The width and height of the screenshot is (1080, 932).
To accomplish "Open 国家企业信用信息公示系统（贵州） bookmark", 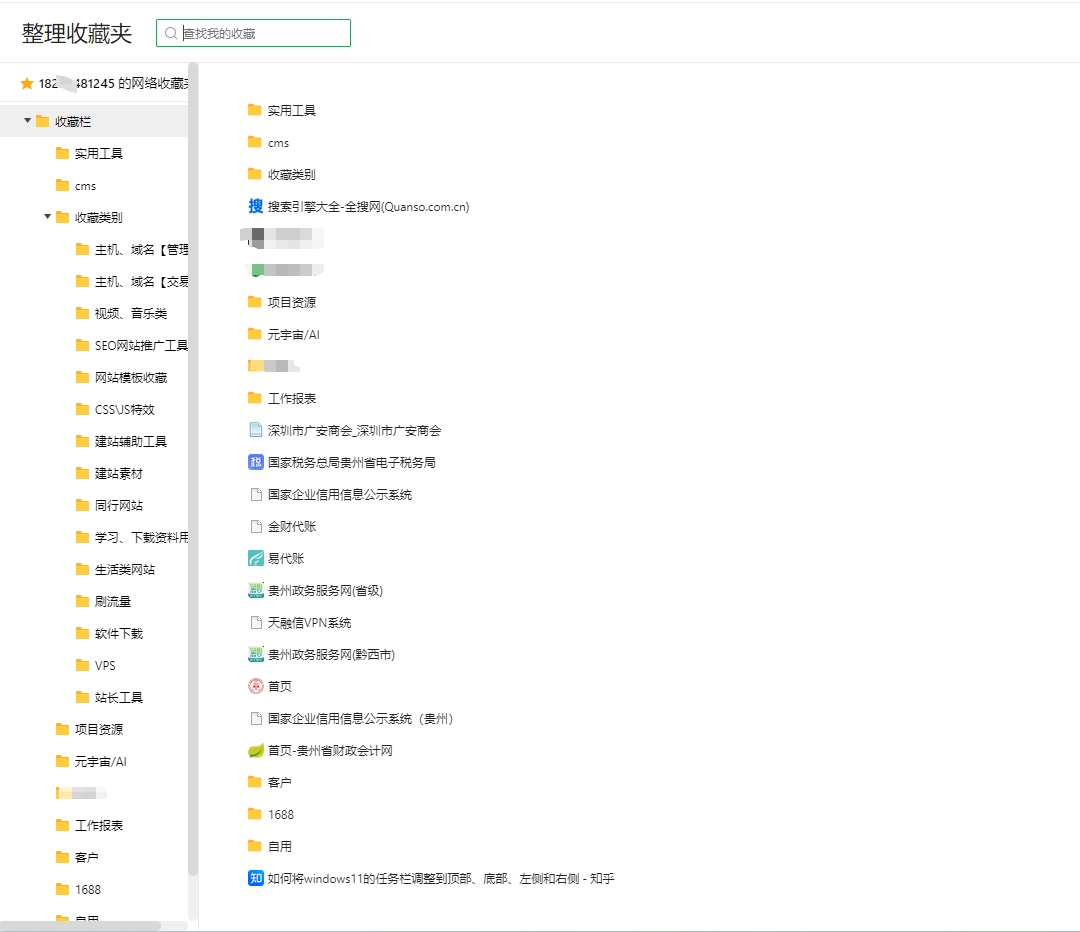I will point(360,718).
